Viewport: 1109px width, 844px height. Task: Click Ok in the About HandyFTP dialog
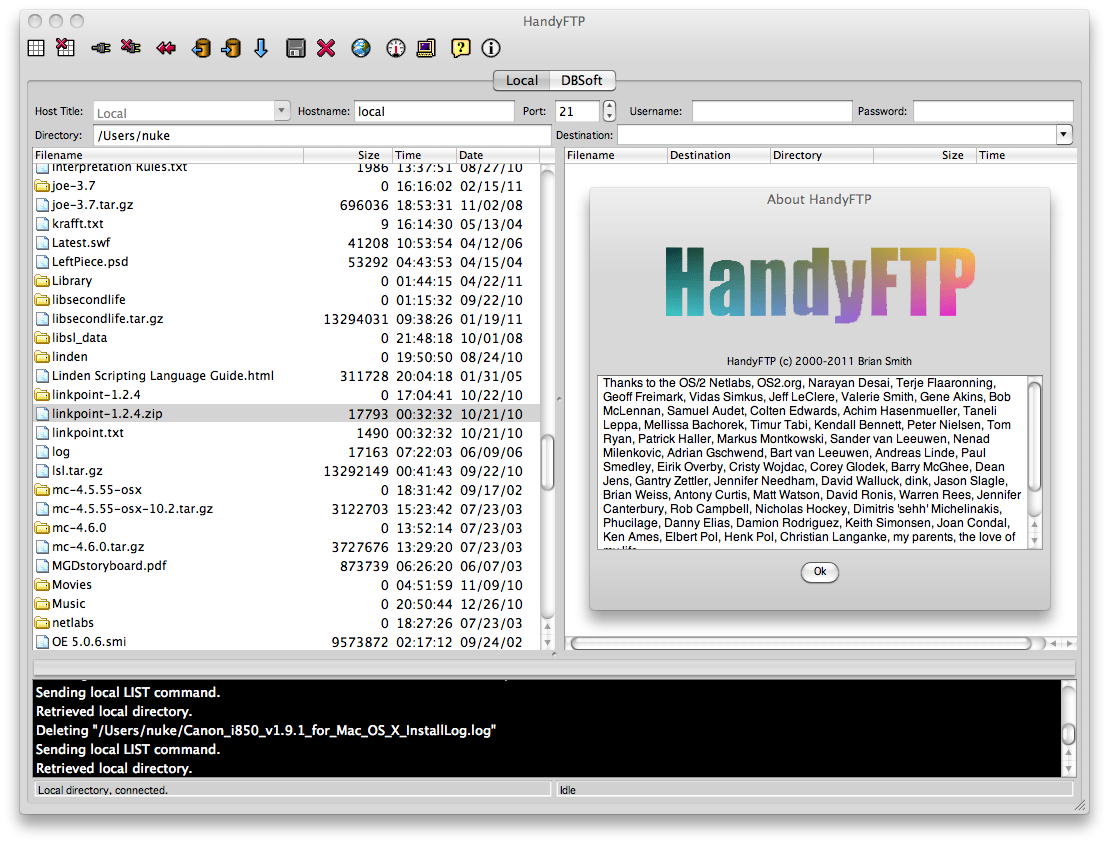coord(820,572)
